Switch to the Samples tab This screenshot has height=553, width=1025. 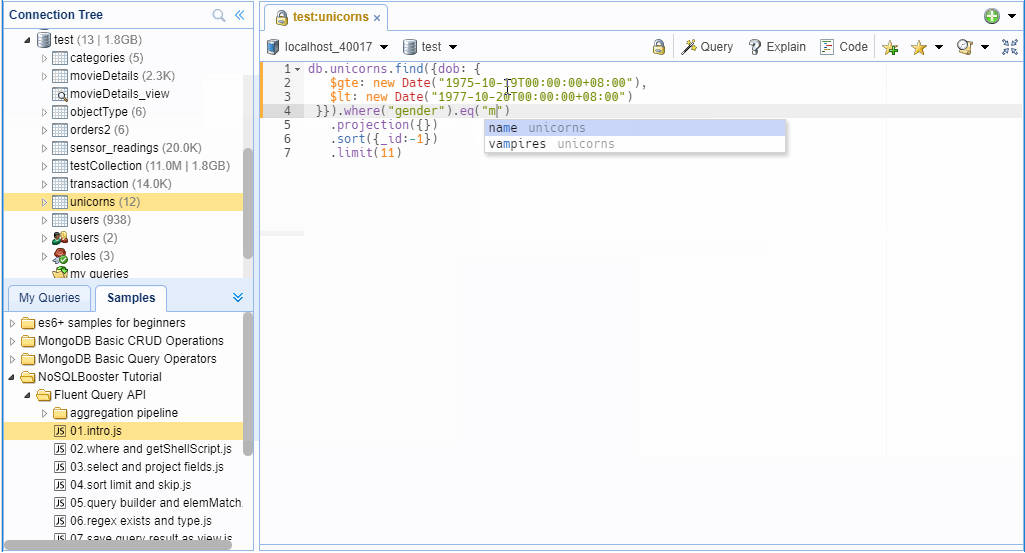tap(131, 298)
